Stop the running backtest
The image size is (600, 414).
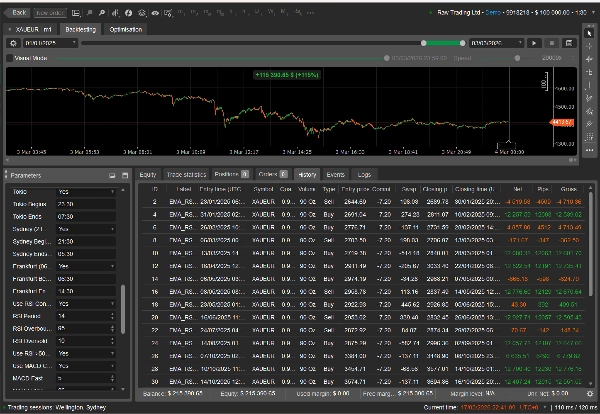pos(552,44)
